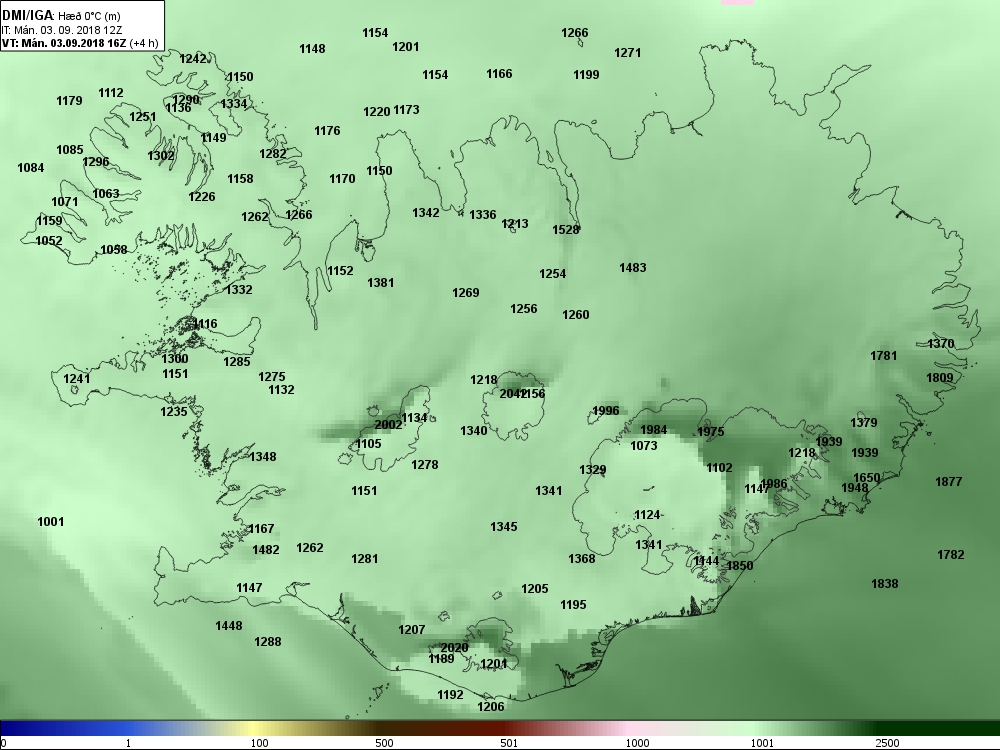Click the map value '1192'

tap(450, 695)
